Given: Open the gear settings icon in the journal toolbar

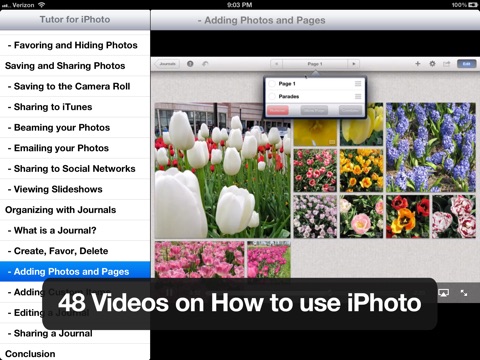Looking at the screenshot, I should pyautogui.click(x=432, y=63).
